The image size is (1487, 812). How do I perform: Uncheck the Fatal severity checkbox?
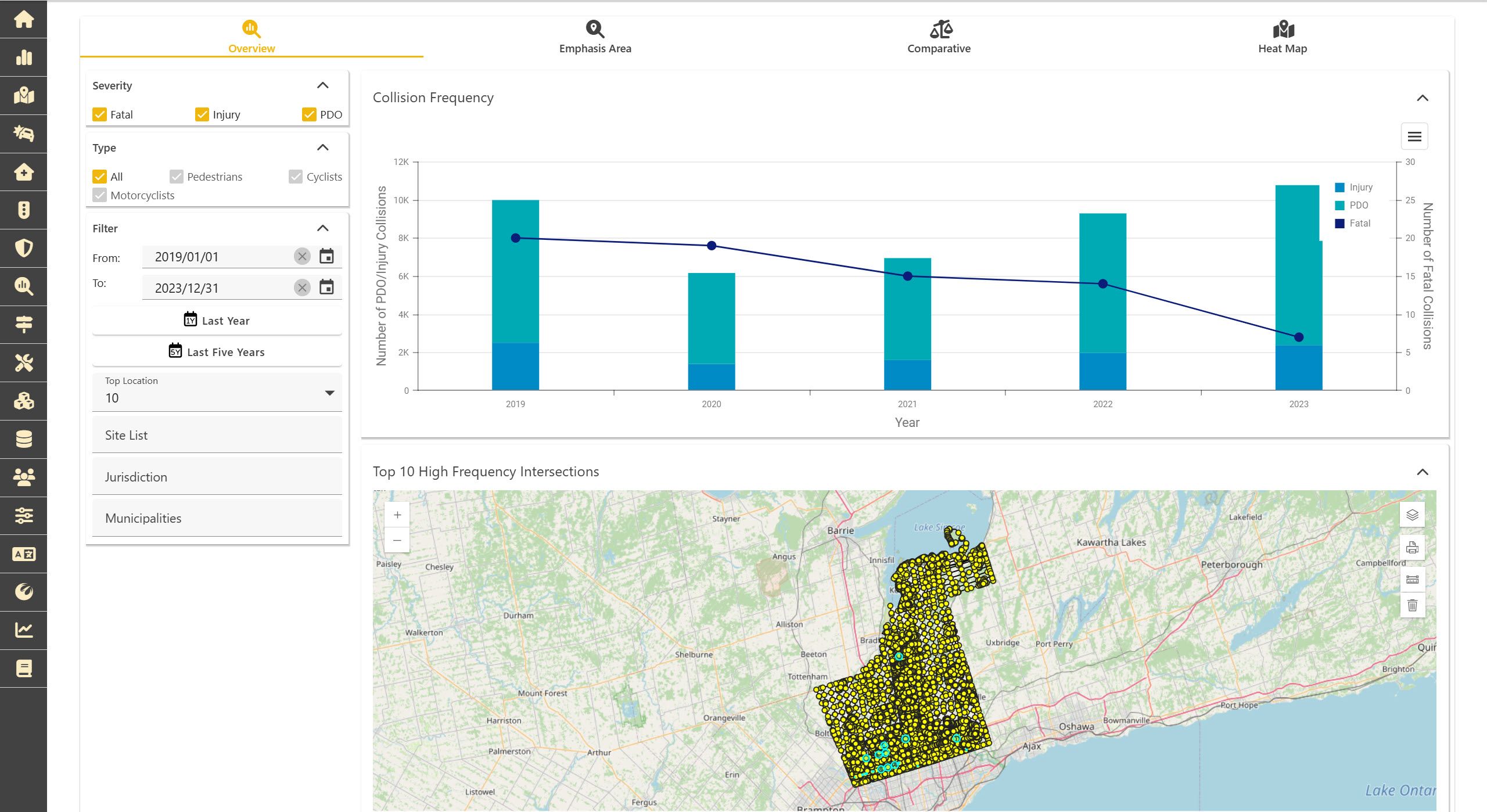click(100, 114)
